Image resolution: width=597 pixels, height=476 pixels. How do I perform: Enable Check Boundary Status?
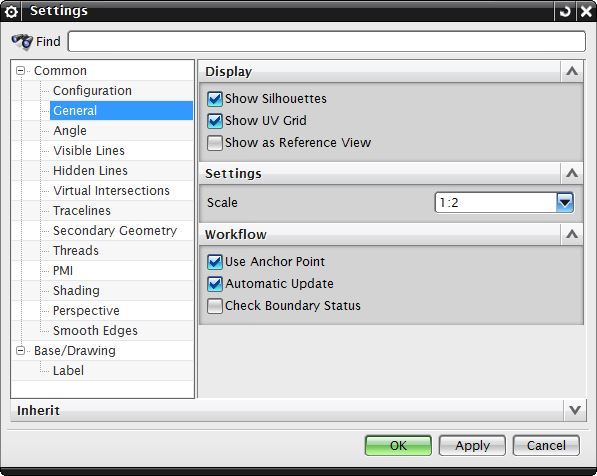pyautogui.click(x=215, y=306)
